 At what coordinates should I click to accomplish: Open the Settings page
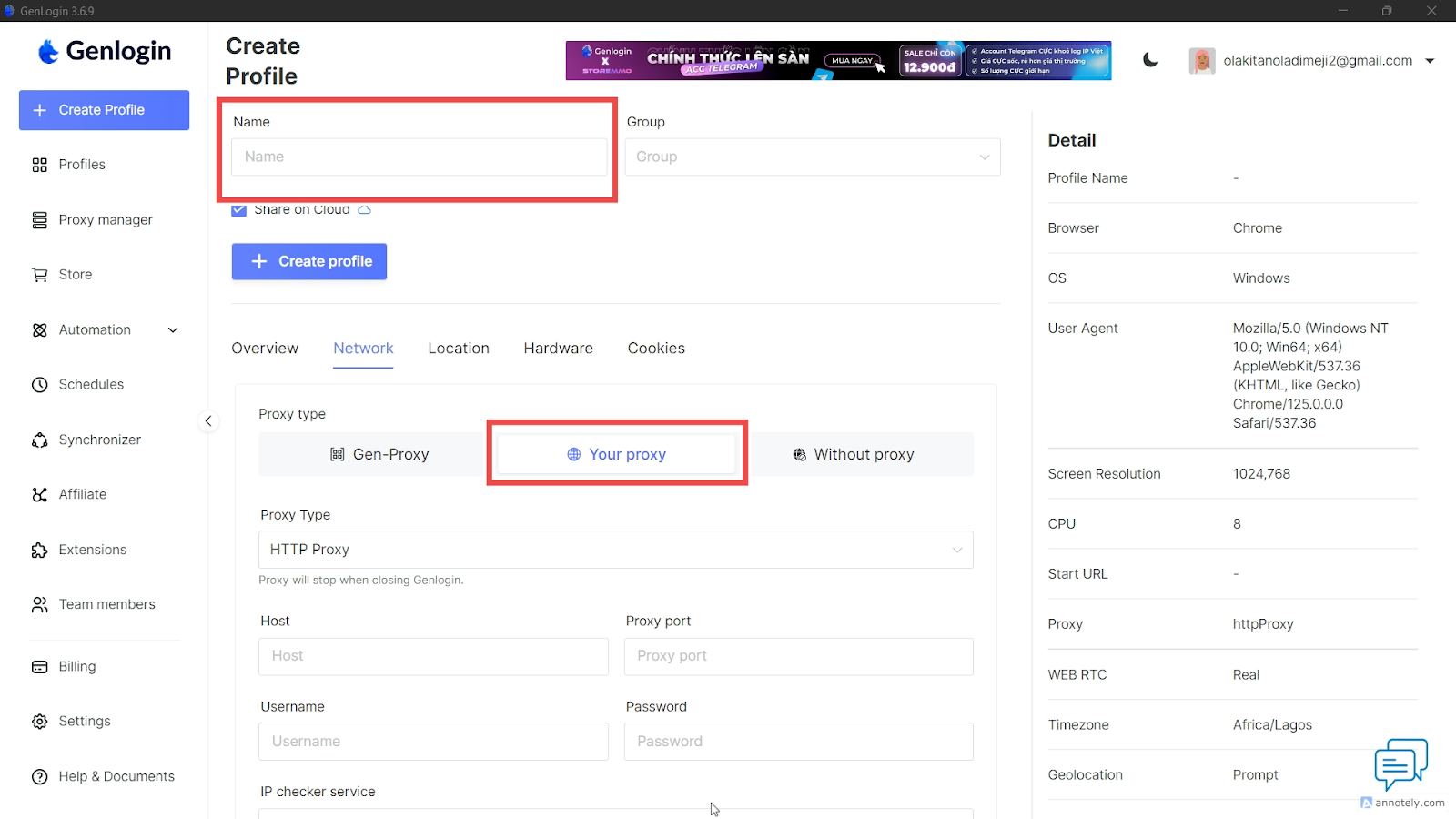tap(85, 722)
